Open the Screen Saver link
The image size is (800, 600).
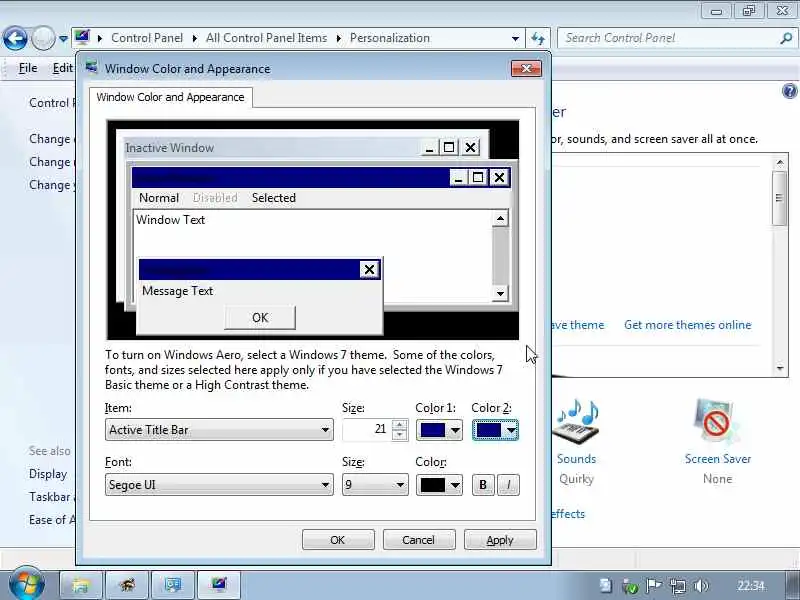(x=717, y=459)
